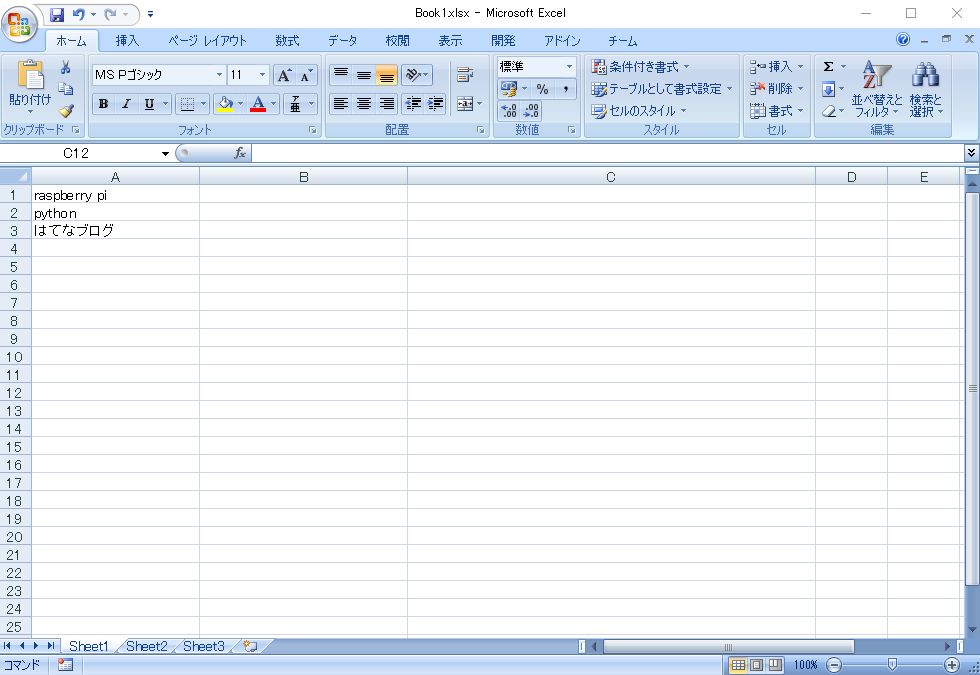
Task: Decrease font size with small A
Action: (x=306, y=76)
